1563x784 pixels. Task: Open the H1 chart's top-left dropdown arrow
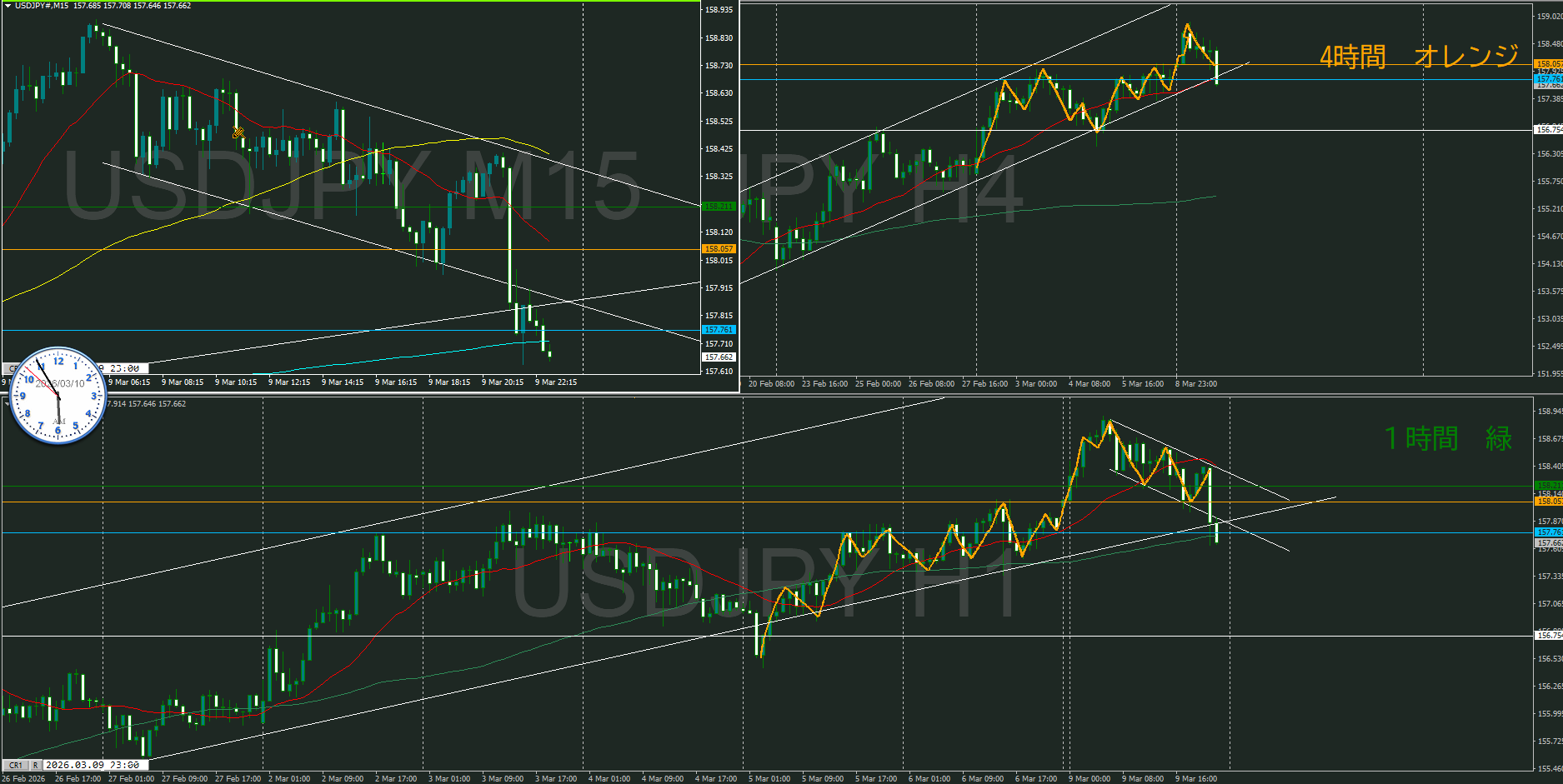click(8, 403)
